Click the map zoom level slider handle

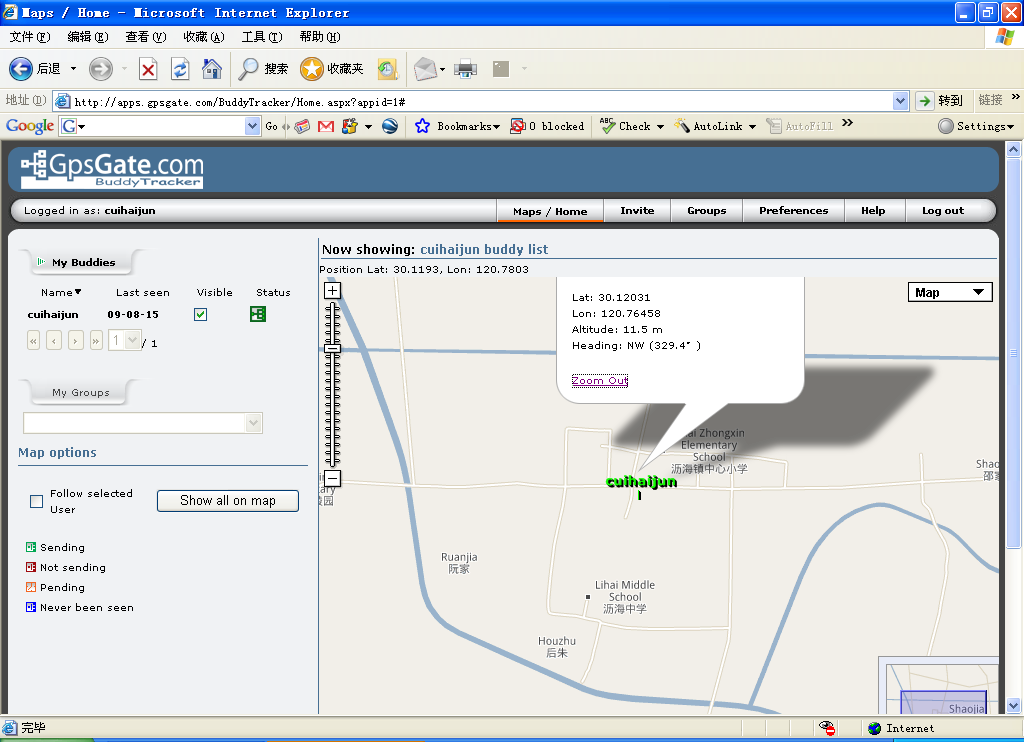[332, 348]
